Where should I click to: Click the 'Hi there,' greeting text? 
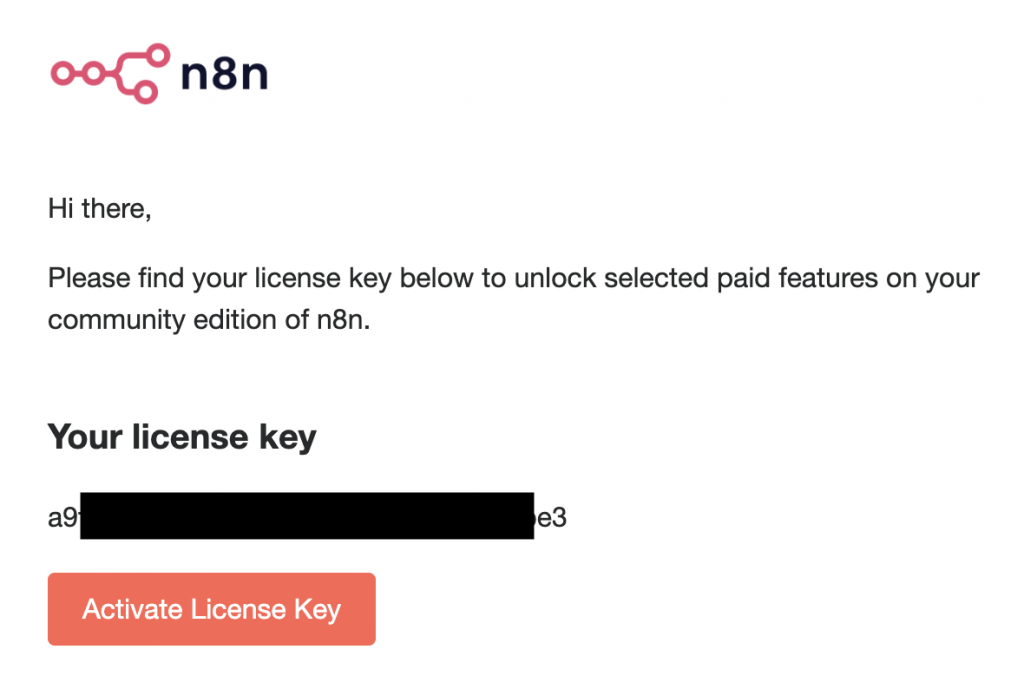point(99,209)
